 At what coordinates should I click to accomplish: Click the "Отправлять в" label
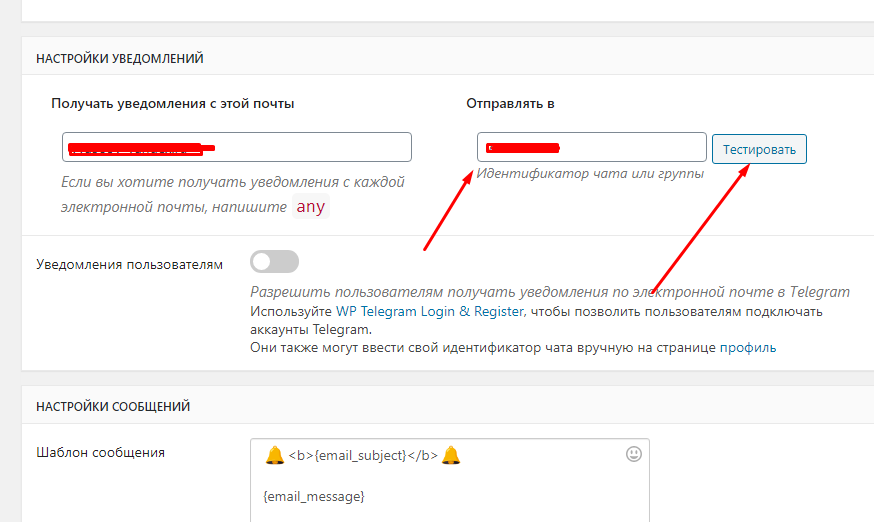click(x=510, y=103)
